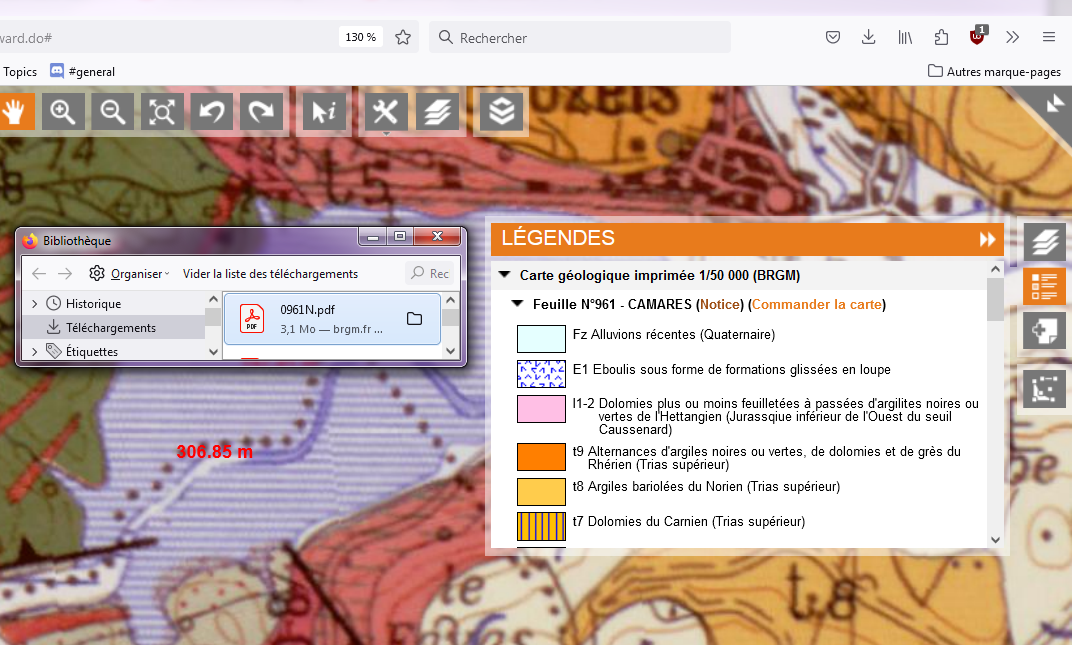Click the Commander la carte link
The height and width of the screenshot is (645, 1072).
817,304
